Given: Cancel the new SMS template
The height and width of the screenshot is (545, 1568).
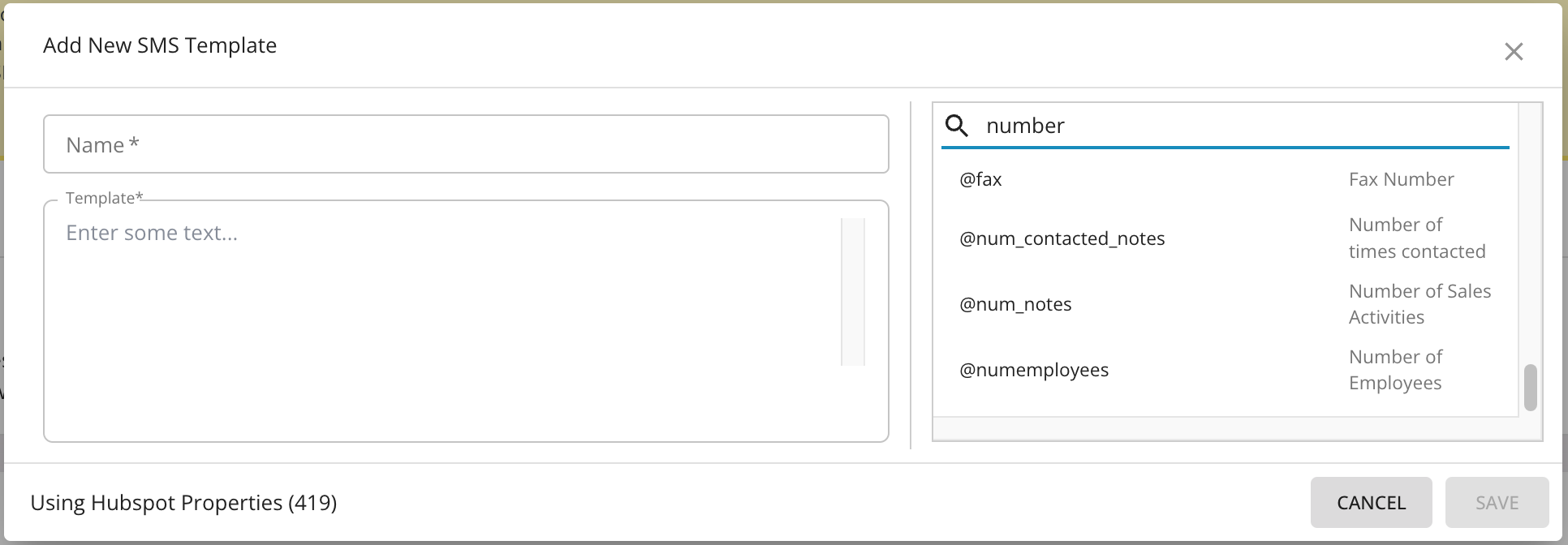Looking at the screenshot, I should pos(1371,503).
